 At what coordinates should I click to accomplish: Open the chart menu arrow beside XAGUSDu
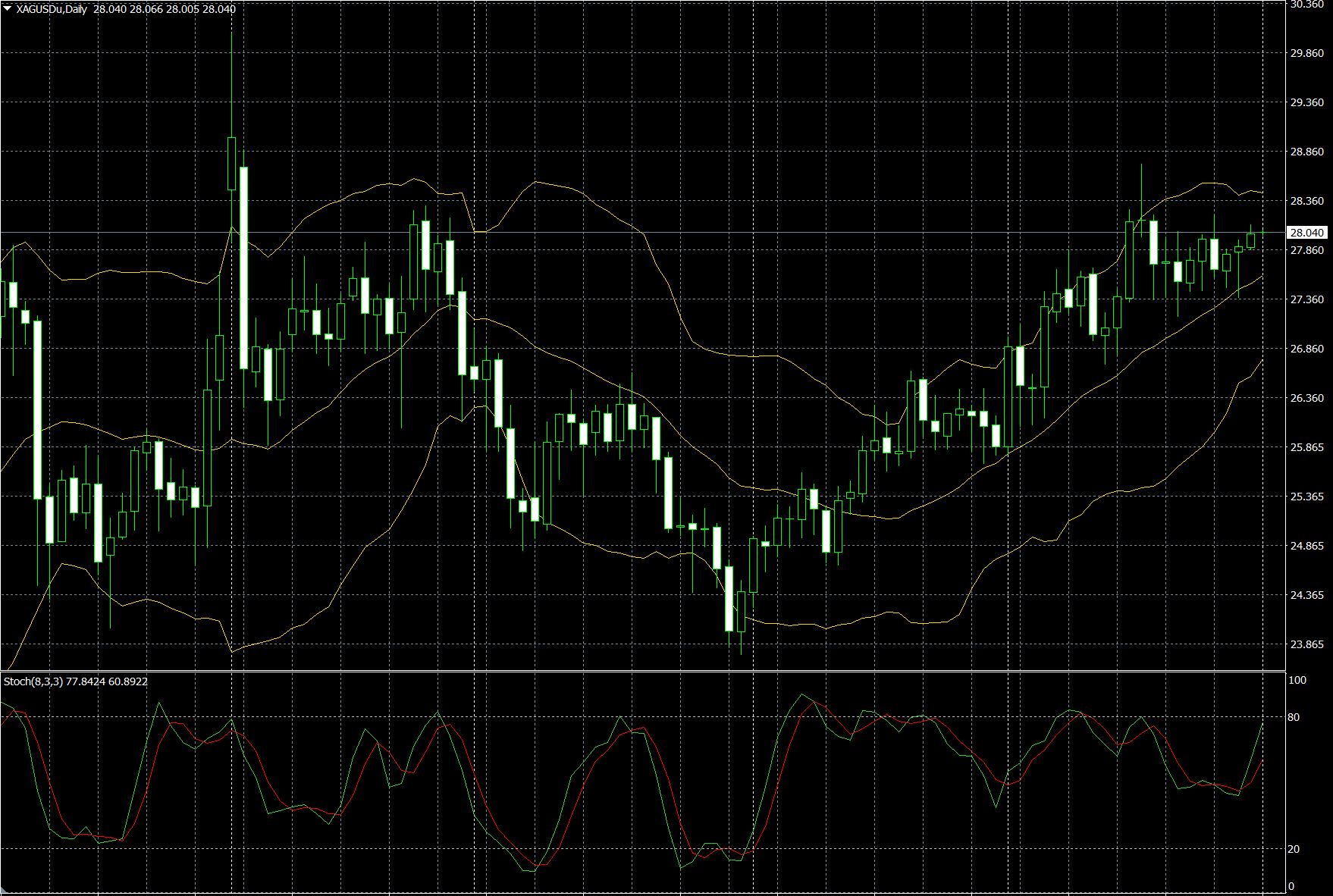[x=8, y=9]
